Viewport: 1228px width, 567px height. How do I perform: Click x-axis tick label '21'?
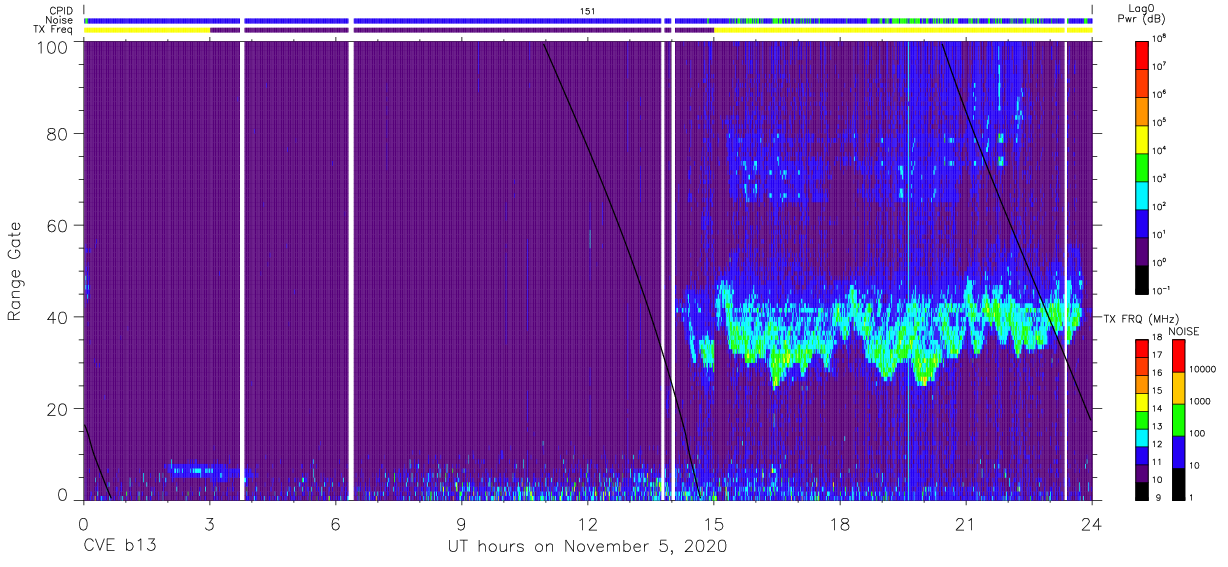click(966, 523)
